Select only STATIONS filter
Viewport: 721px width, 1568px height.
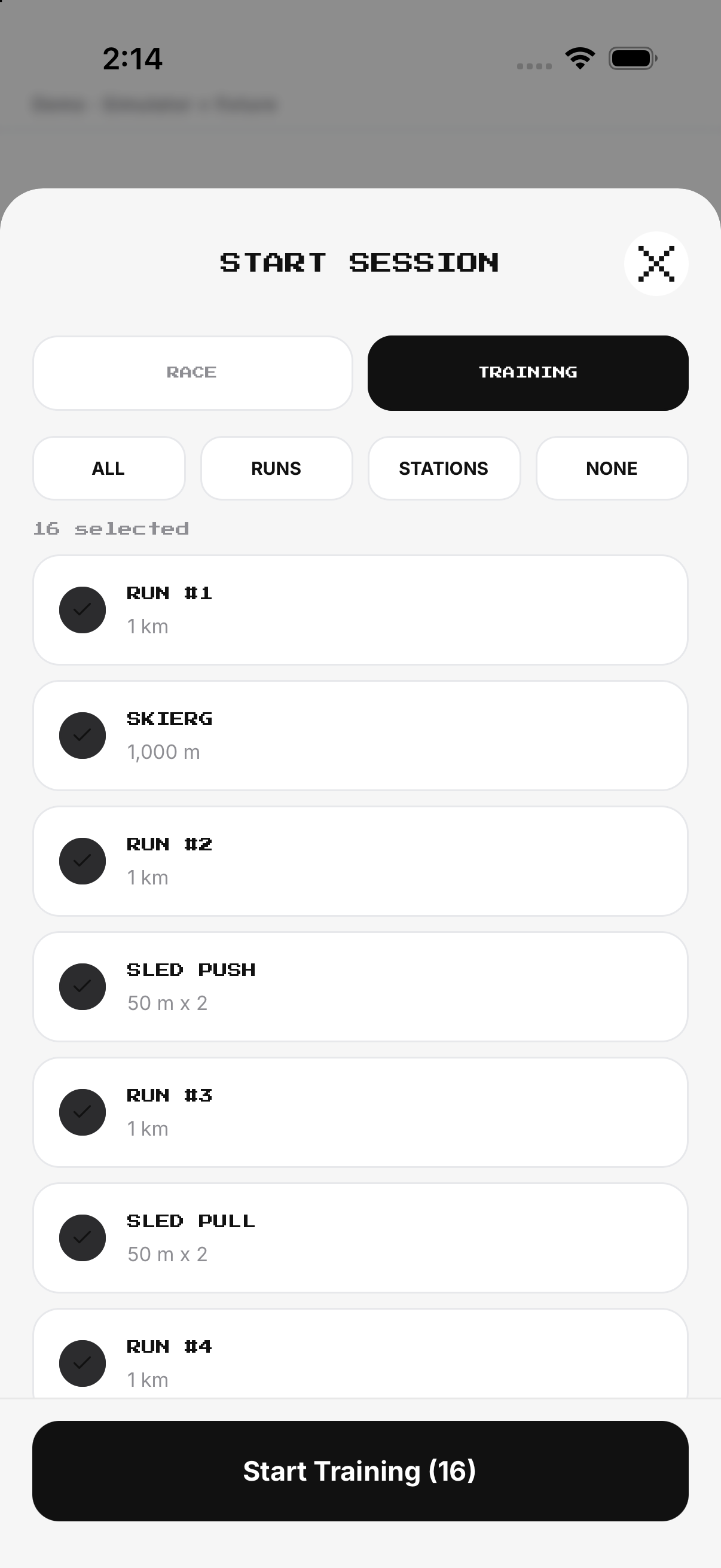coord(444,468)
